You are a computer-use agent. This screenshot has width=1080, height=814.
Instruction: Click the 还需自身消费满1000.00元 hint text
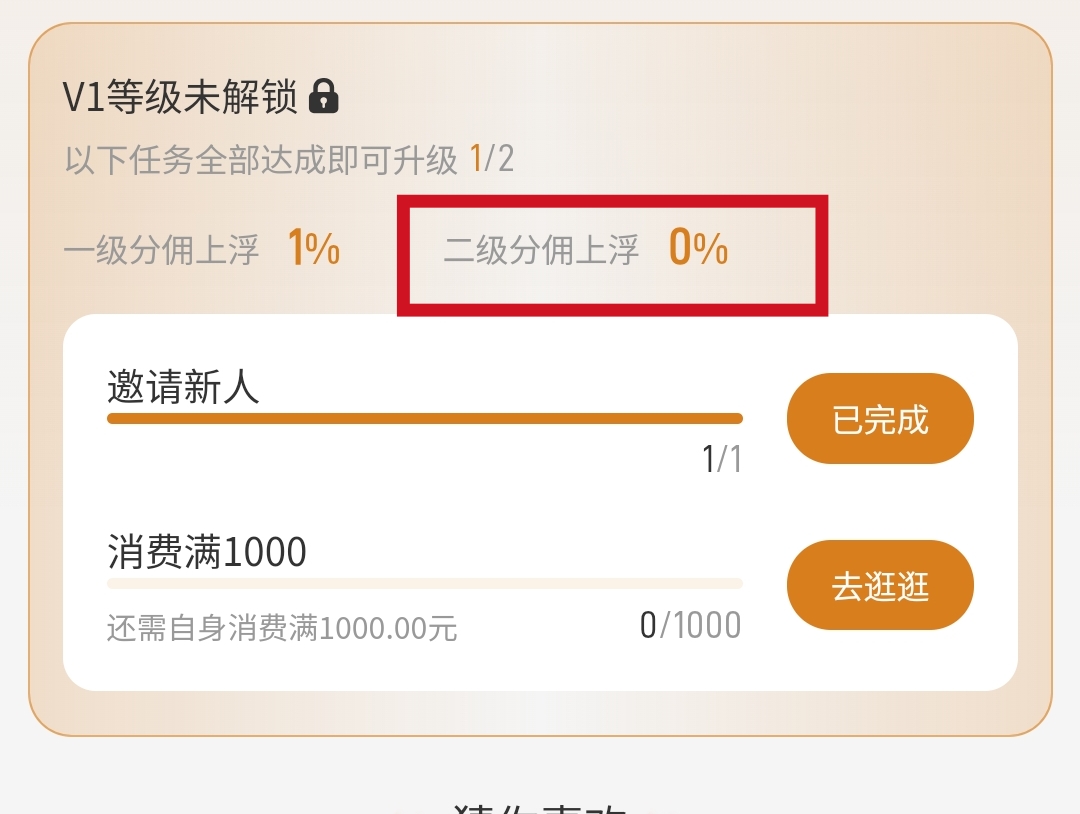282,629
